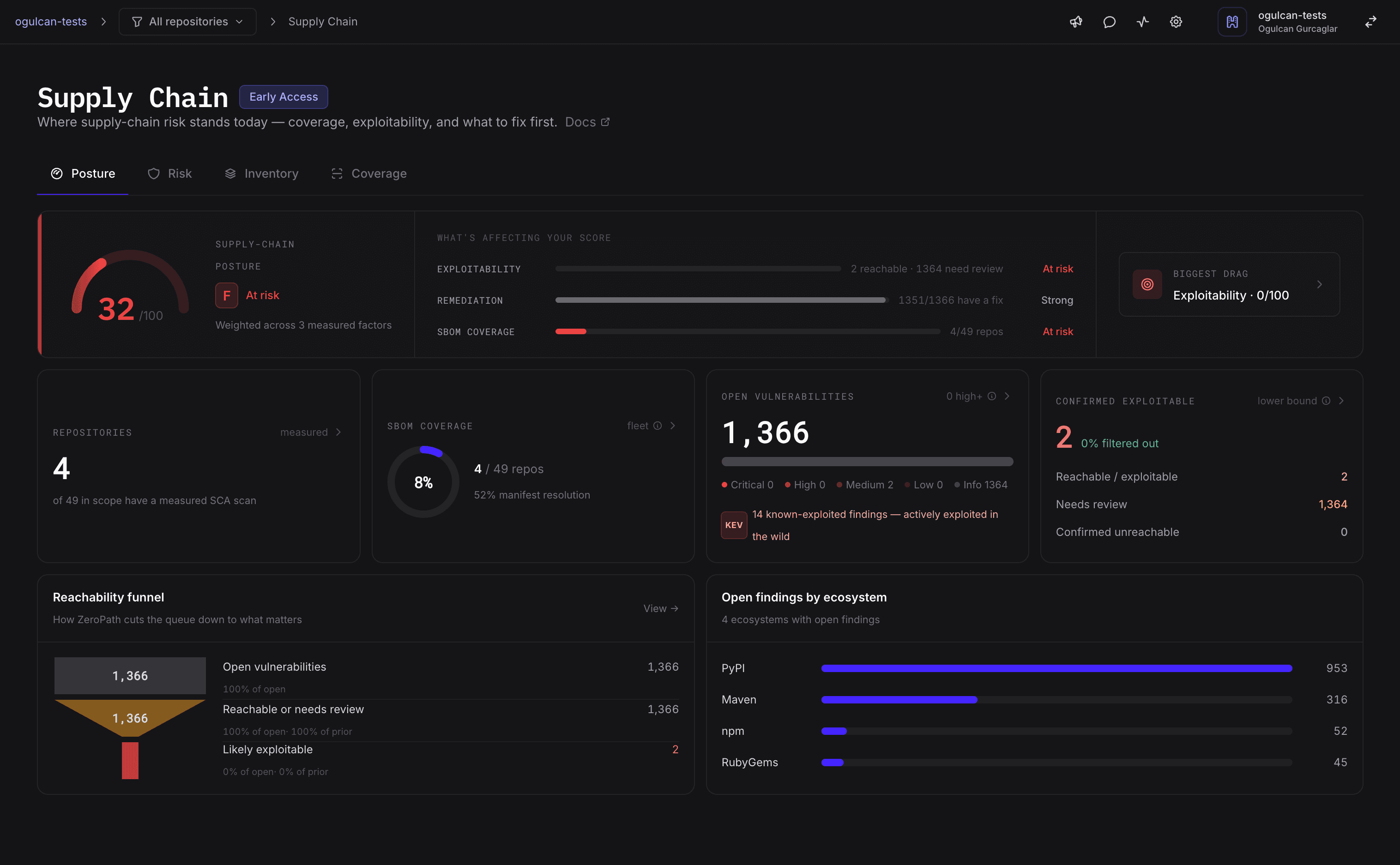Expand the Biggest Drag card chevron
The height and width of the screenshot is (865, 1400).
point(1319,284)
